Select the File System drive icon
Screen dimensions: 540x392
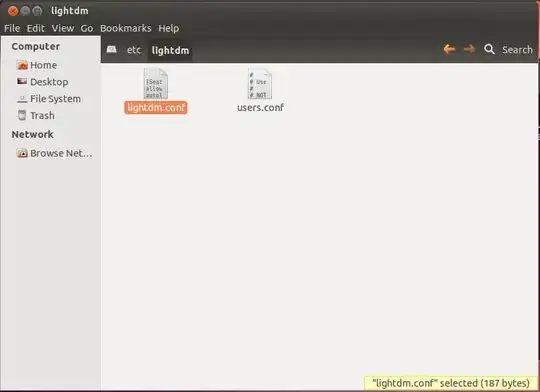click(x=22, y=99)
